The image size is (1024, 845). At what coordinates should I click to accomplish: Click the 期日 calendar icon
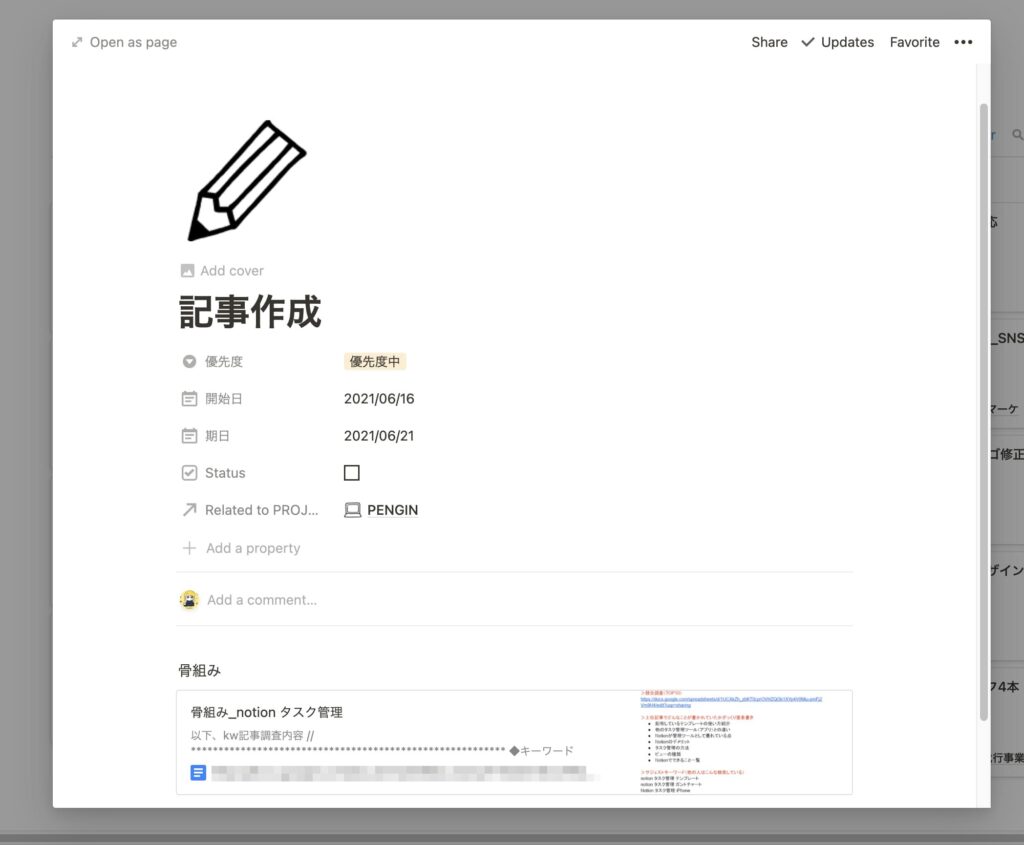pyautogui.click(x=189, y=436)
